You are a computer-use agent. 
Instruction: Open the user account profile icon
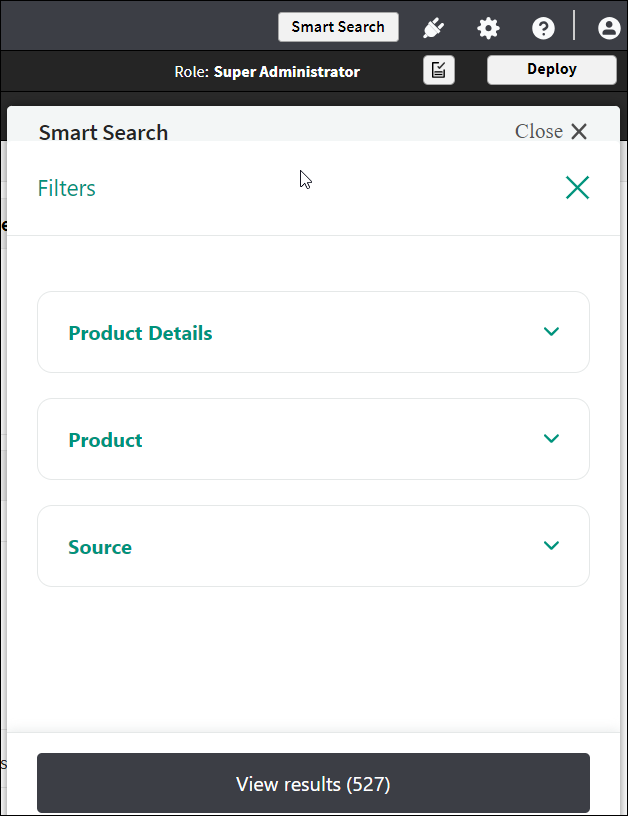tap(608, 28)
